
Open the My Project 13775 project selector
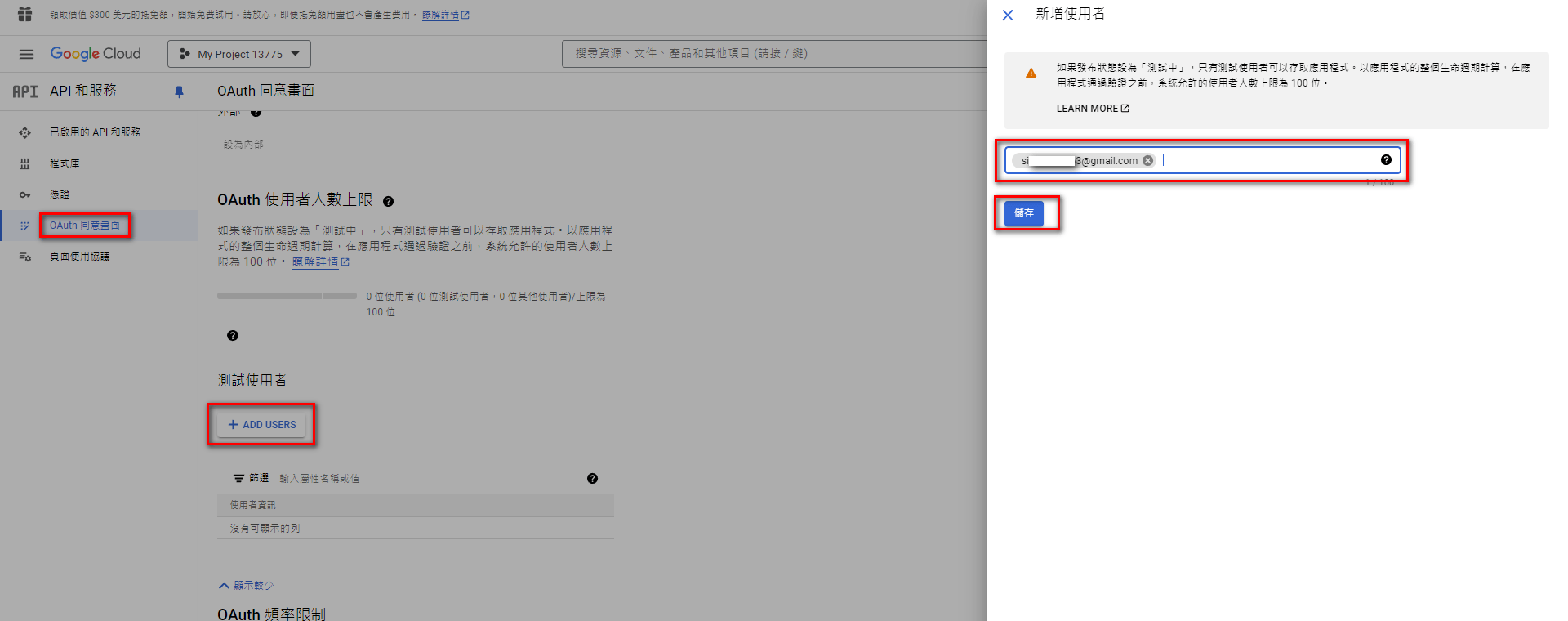click(239, 54)
